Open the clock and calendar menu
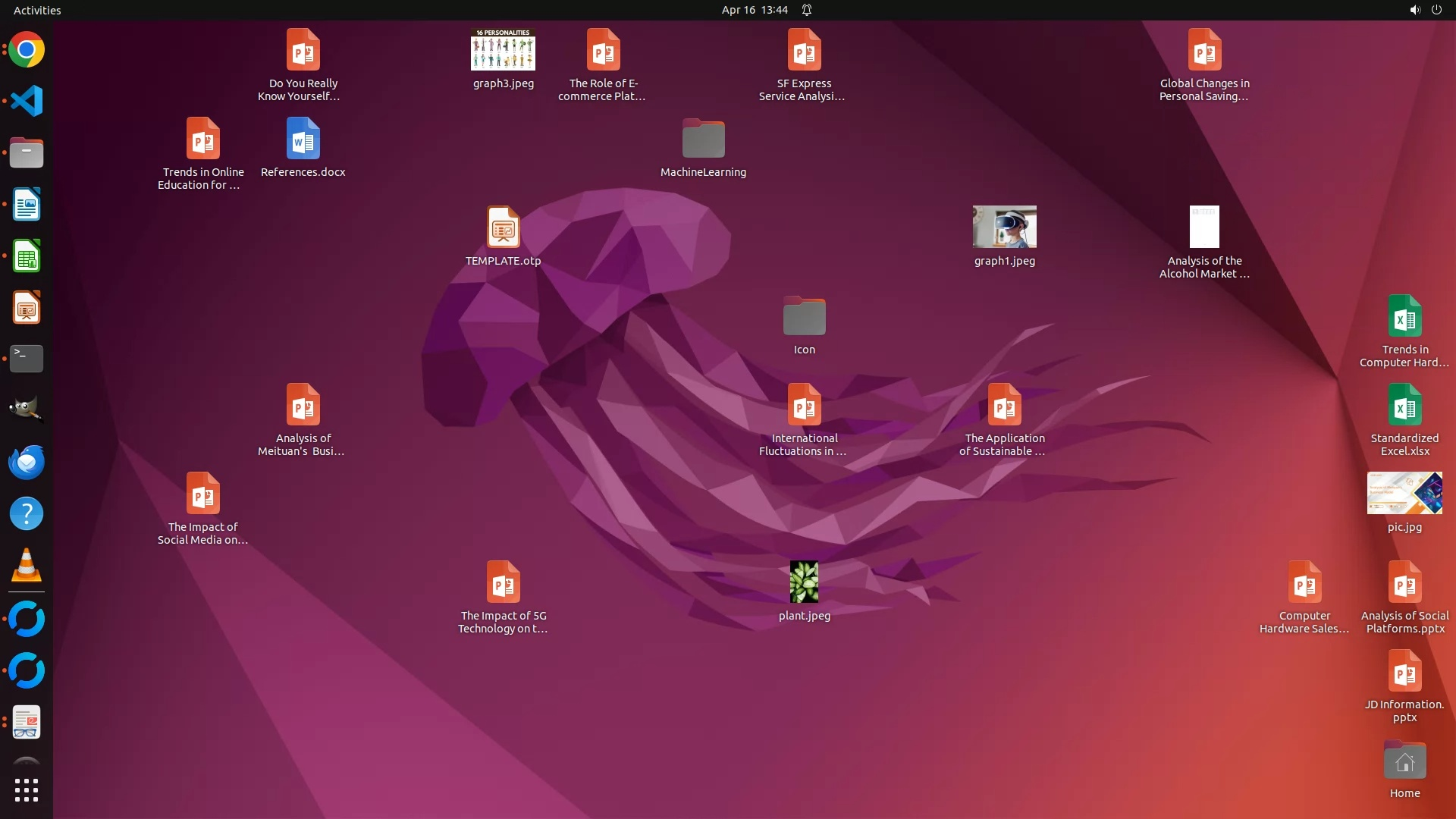1456x819 pixels. click(x=754, y=10)
